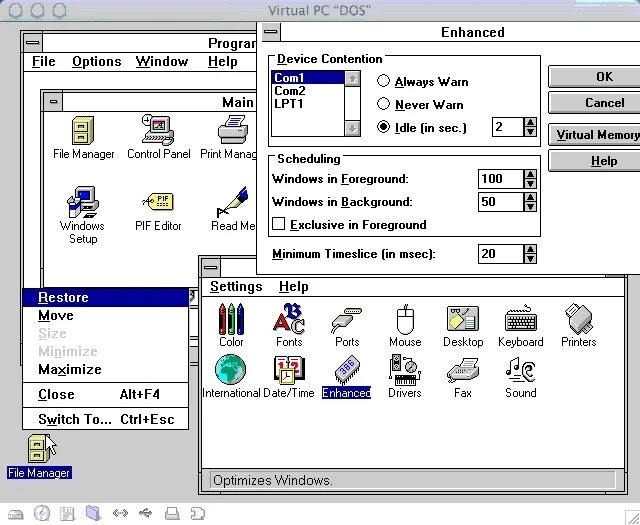The height and width of the screenshot is (525, 640).
Task: Open the Keyboard settings icon
Action: (x=521, y=325)
